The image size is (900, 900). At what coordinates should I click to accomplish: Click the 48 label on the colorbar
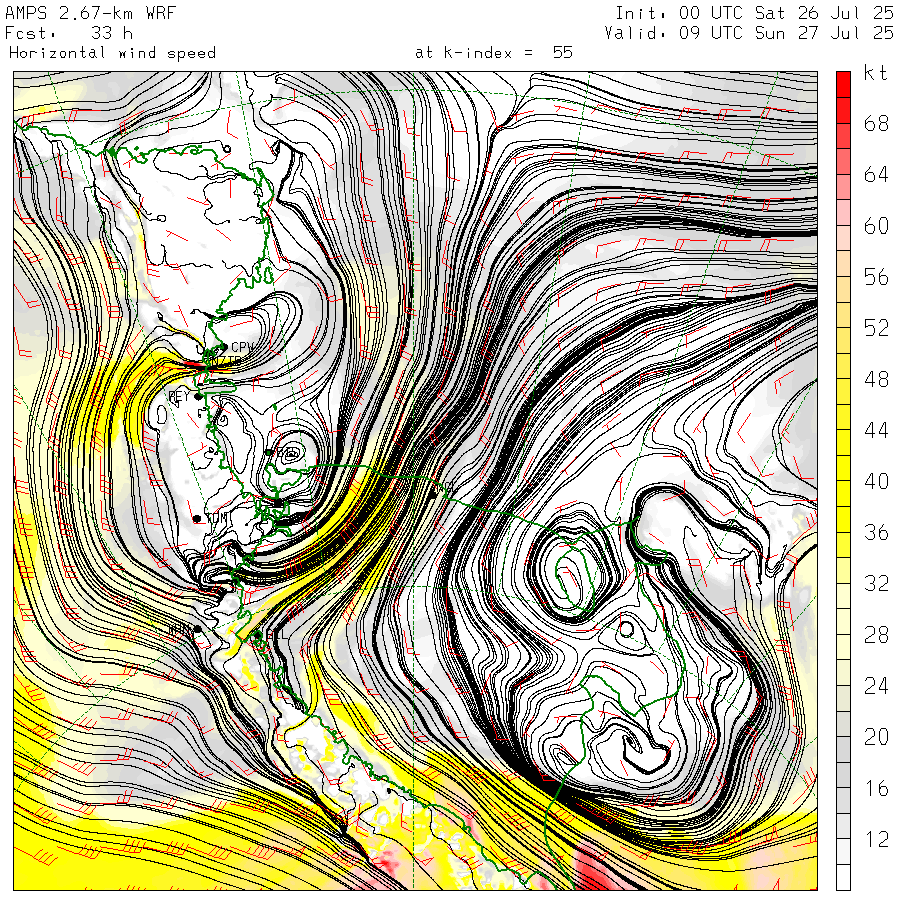click(876, 379)
